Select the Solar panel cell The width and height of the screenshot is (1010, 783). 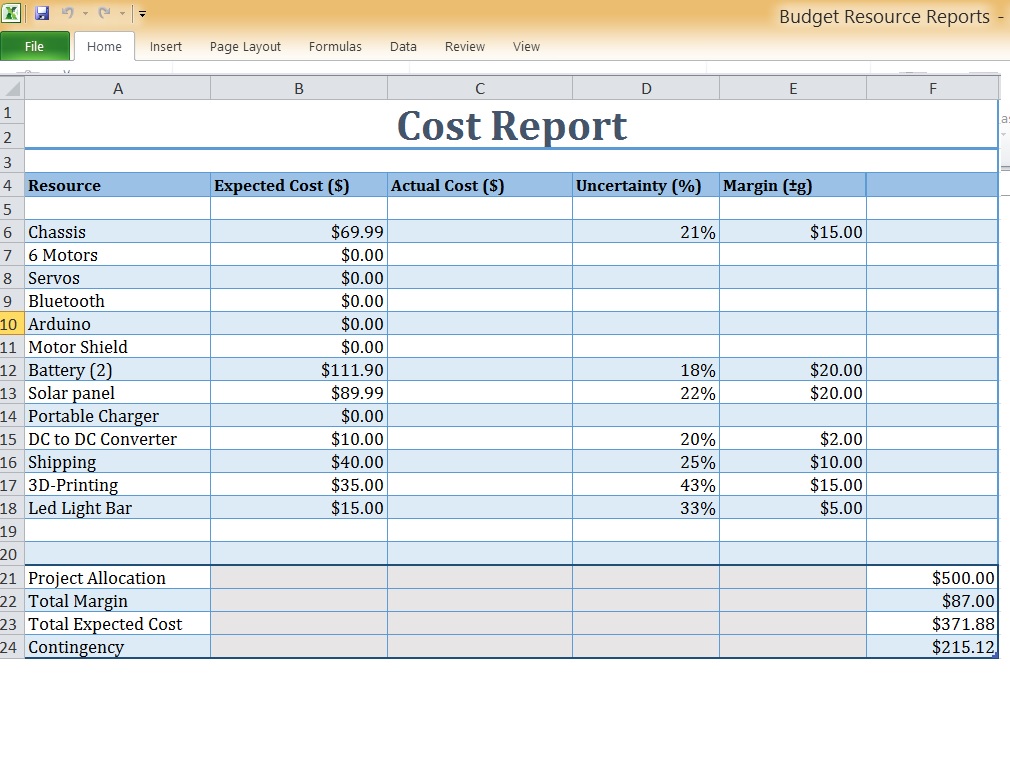pos(118,393)
